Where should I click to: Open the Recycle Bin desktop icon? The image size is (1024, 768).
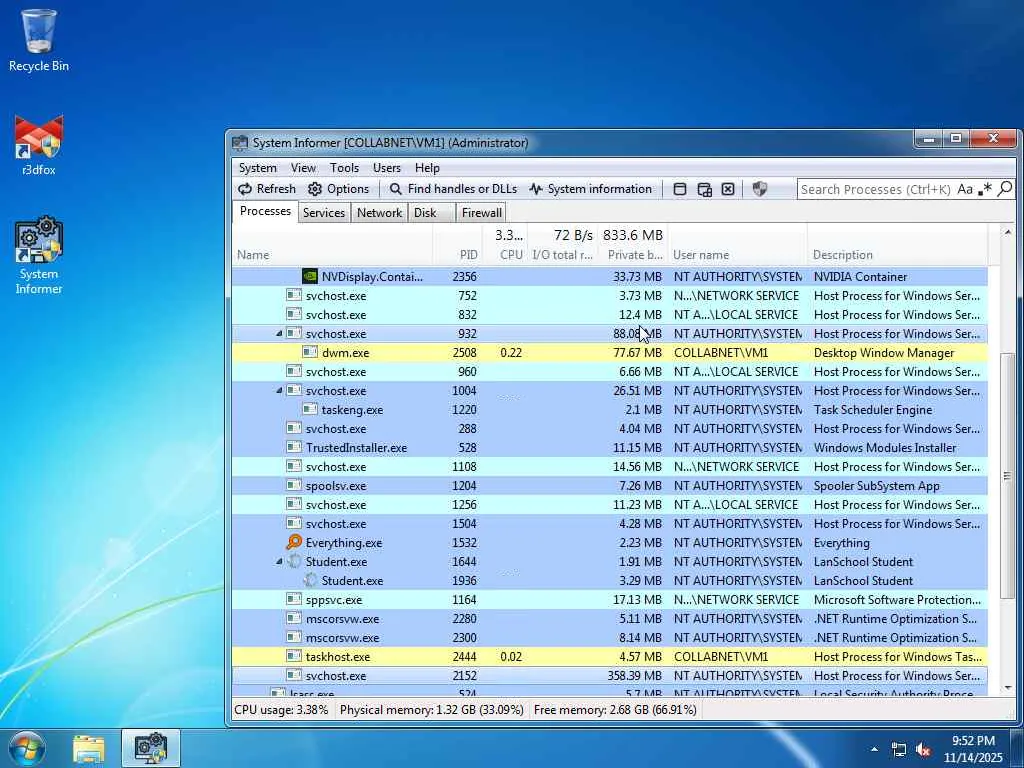39,40
